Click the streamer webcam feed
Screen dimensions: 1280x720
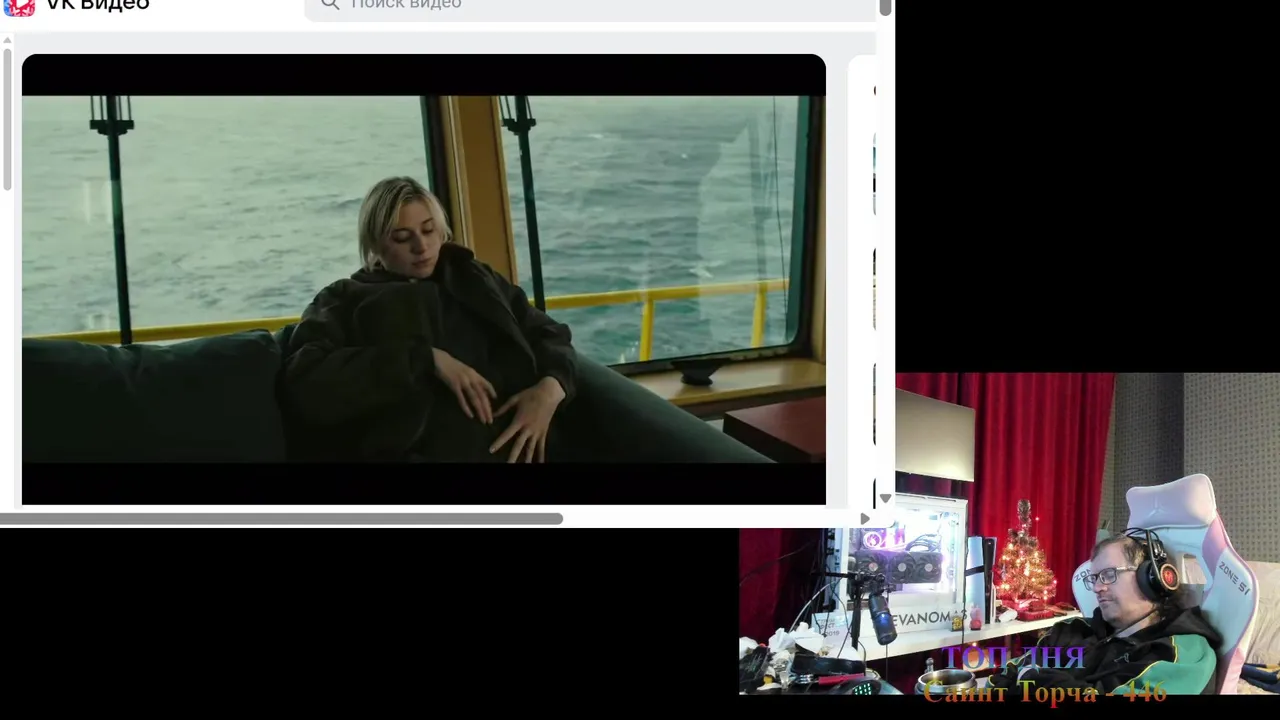1010,534
